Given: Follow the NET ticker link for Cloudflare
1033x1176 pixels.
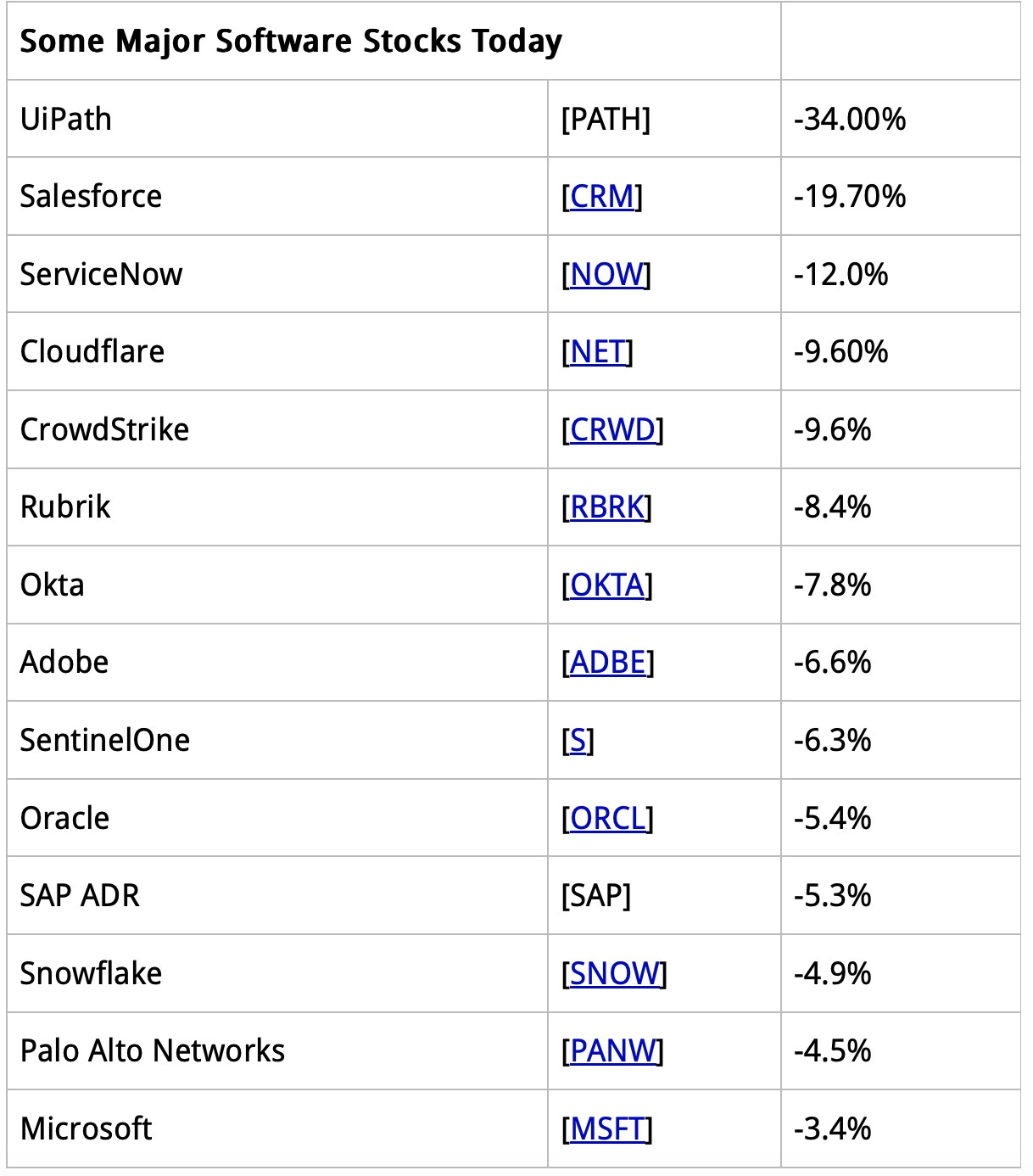Looking at the screenshot, I should pyautogui.click(x=598, y=352).
